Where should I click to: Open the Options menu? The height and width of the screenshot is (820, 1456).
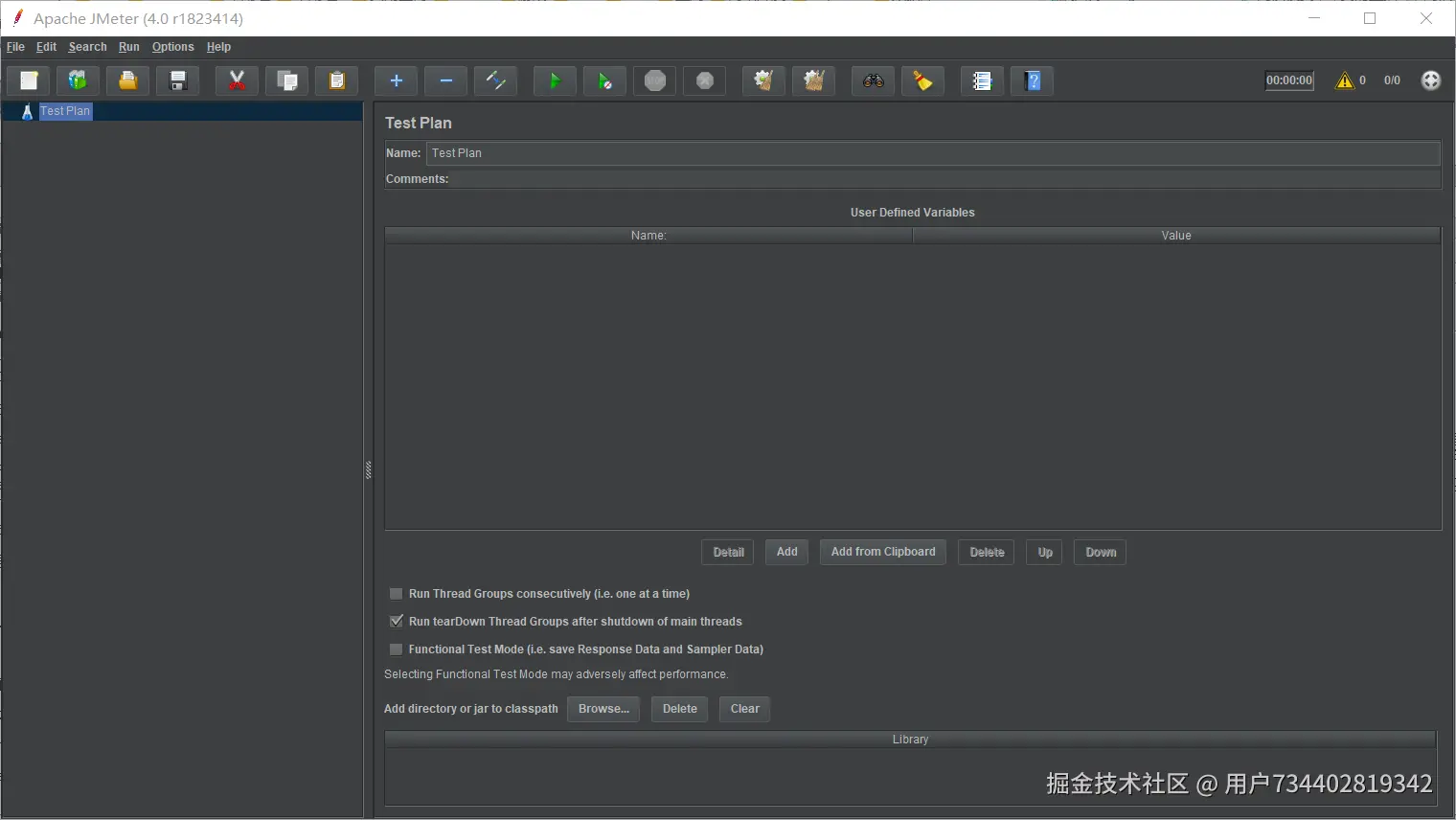click(x=172, y=47)
